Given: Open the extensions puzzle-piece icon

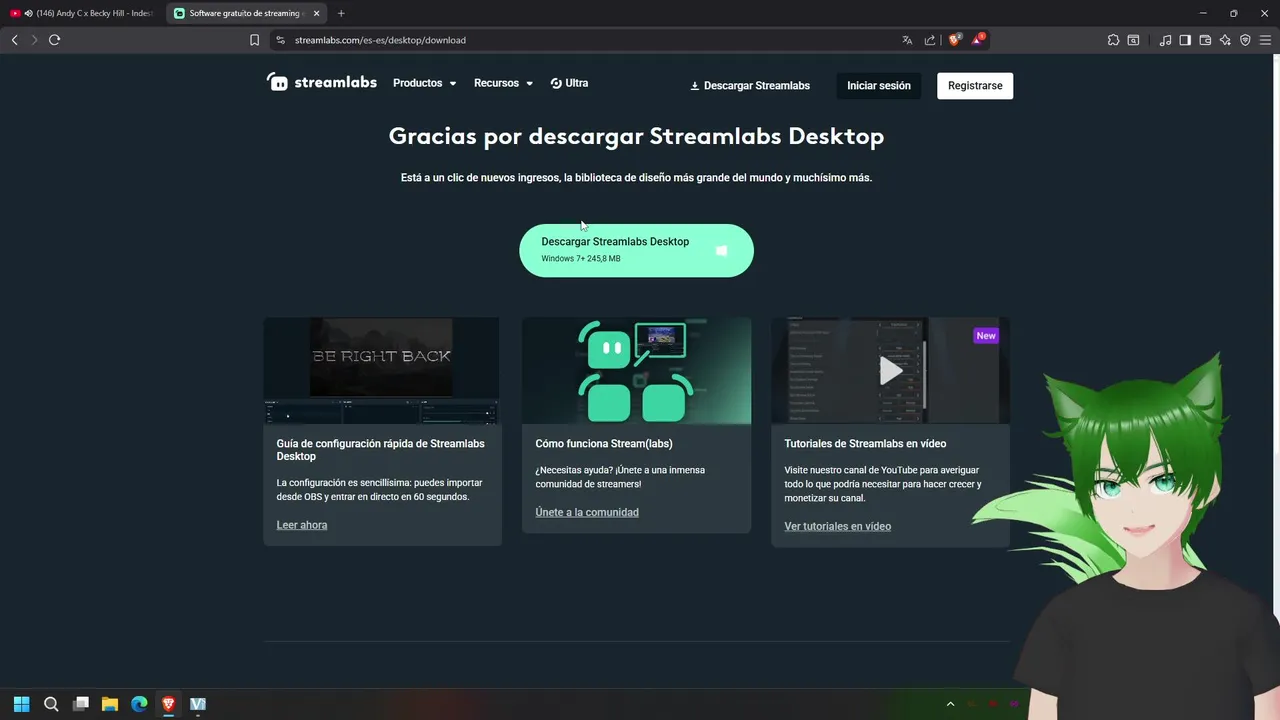Looking at the screenshot, I should (x=1113, y=40).
